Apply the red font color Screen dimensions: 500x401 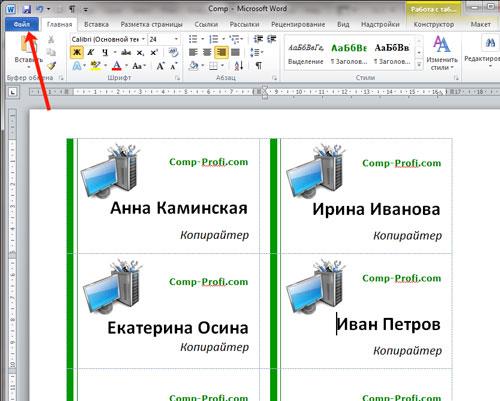click(117, 66)
